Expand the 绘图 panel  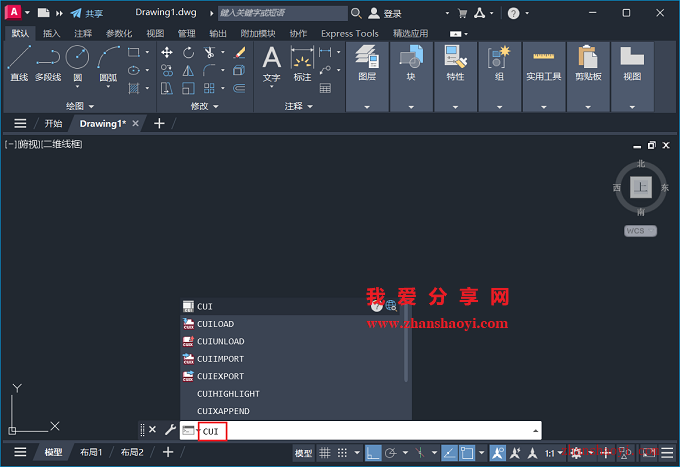pyautogui.click(x=80, y=106)
